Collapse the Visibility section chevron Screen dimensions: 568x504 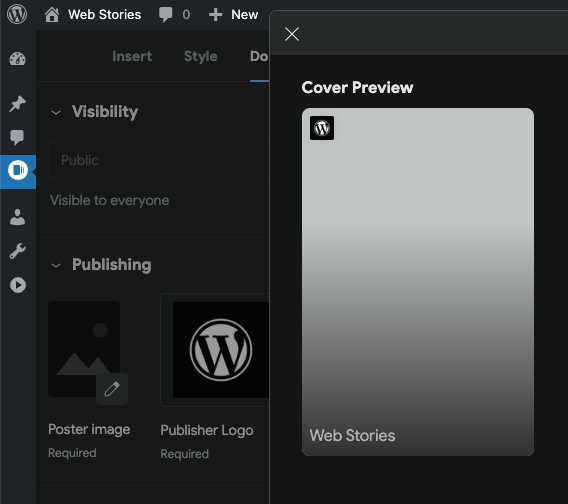(x=56, y=113)
